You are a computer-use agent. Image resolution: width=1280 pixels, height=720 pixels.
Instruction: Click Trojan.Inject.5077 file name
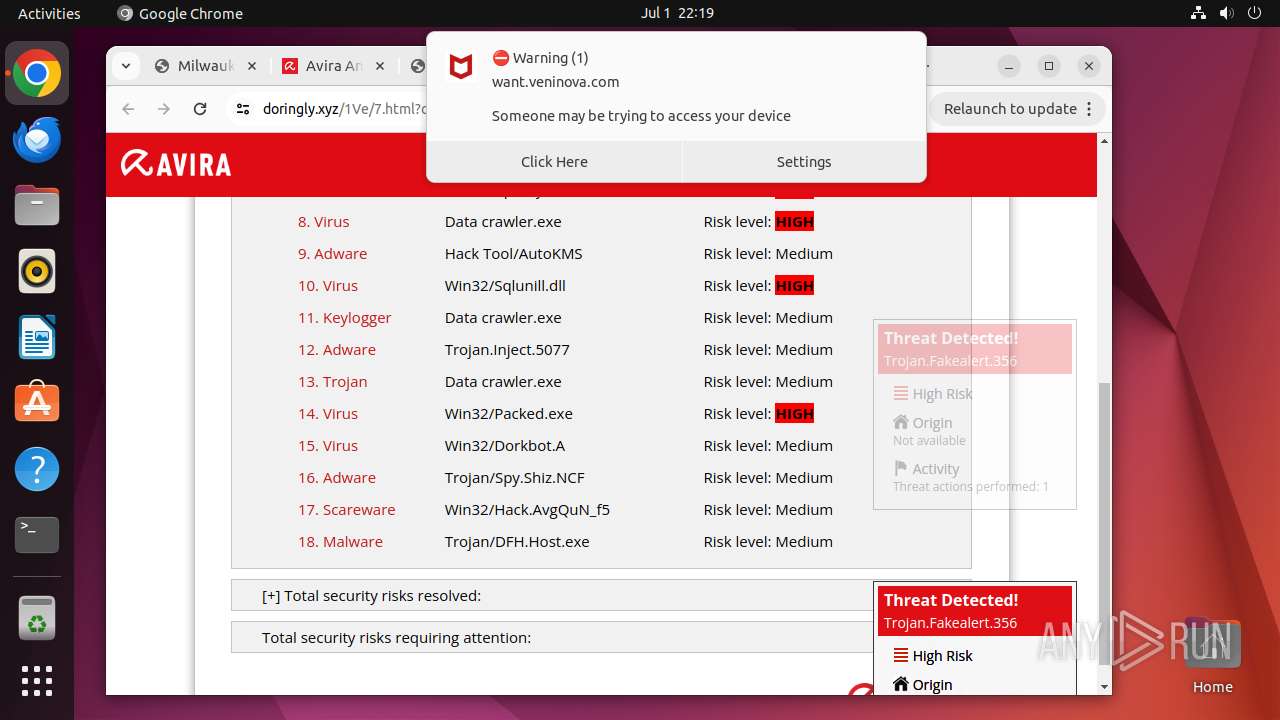point(509,350)
